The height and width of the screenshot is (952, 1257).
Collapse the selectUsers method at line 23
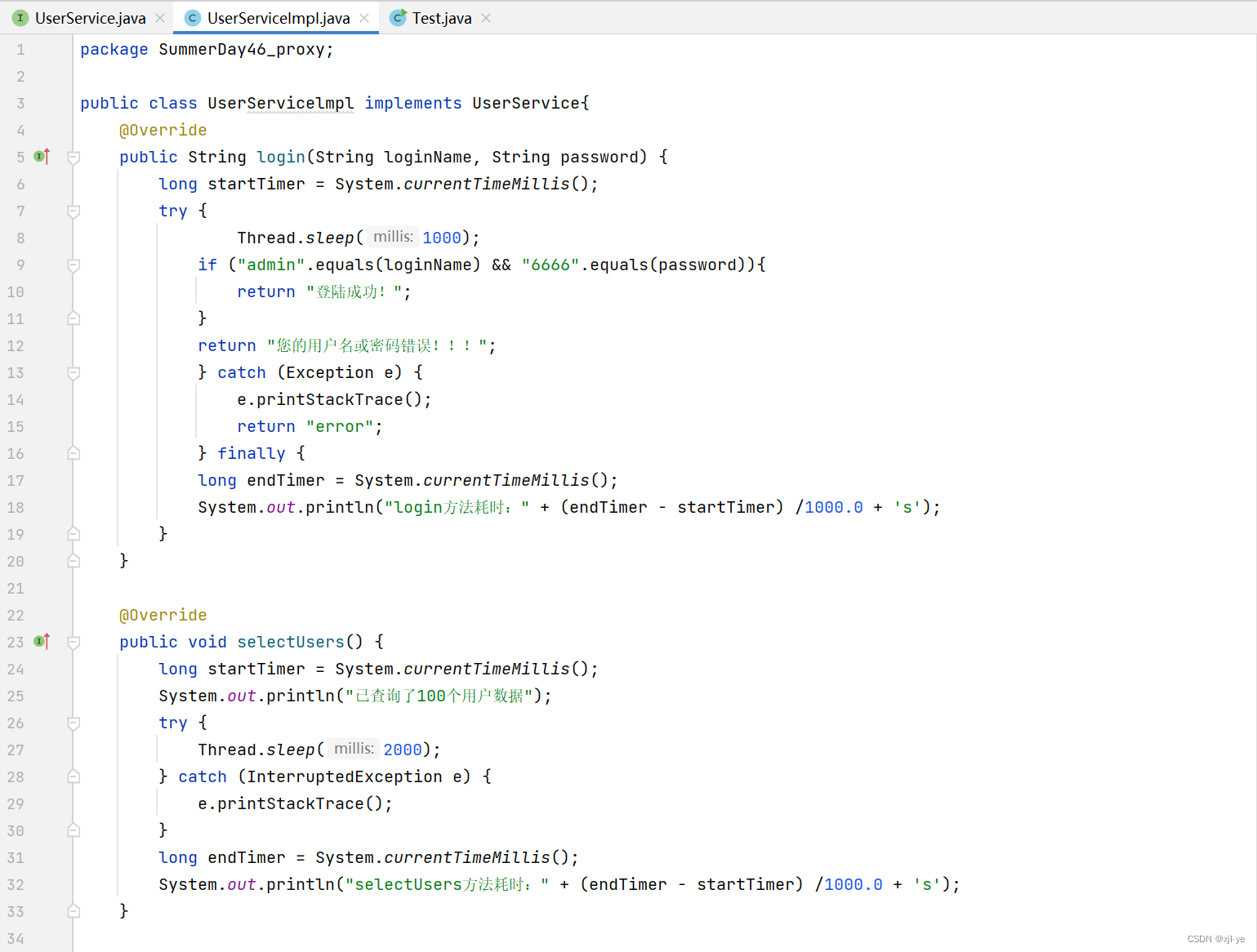(x=74, y=642)
